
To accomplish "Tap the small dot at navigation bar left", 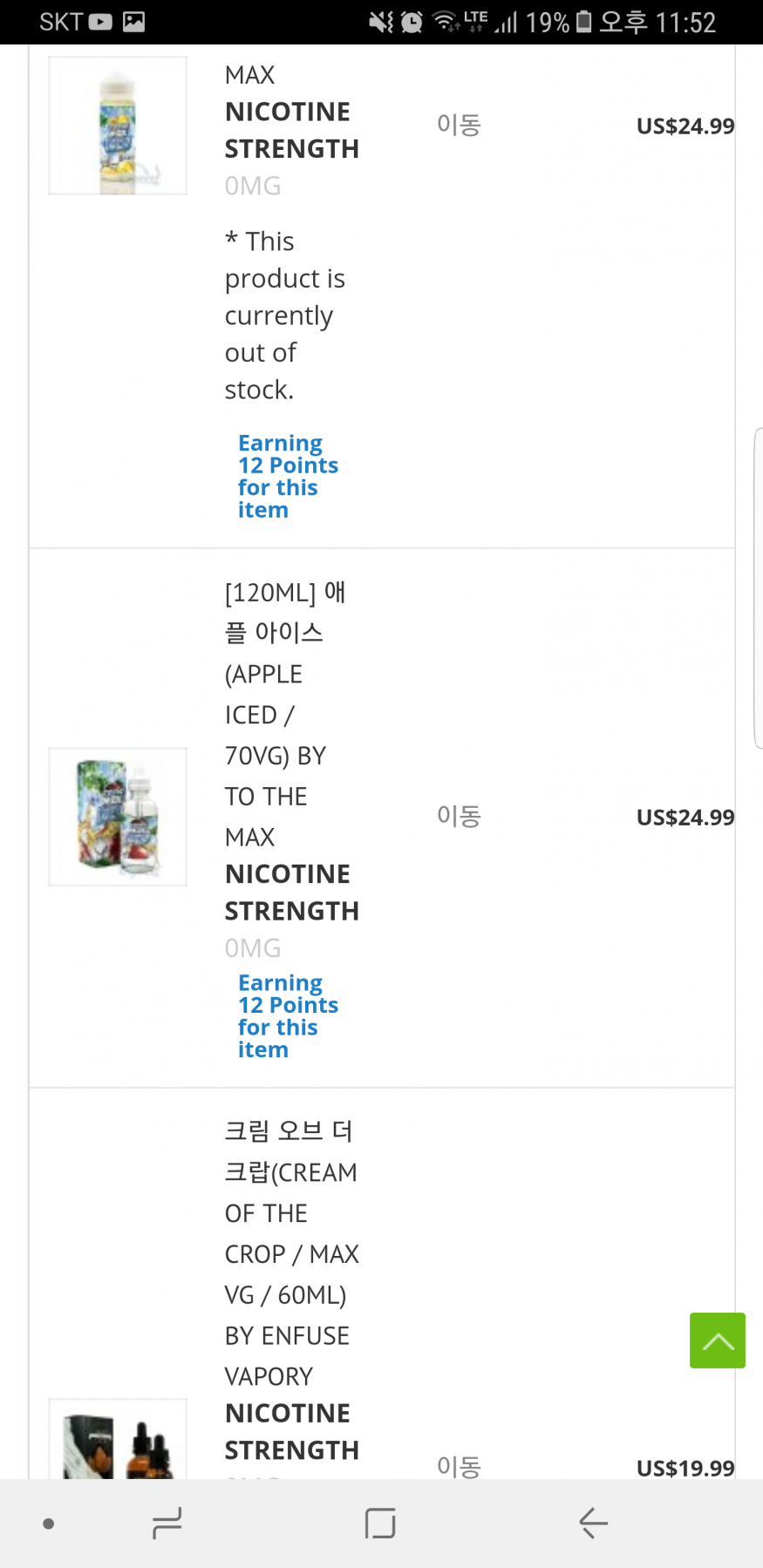I will tap(49, 1524).
